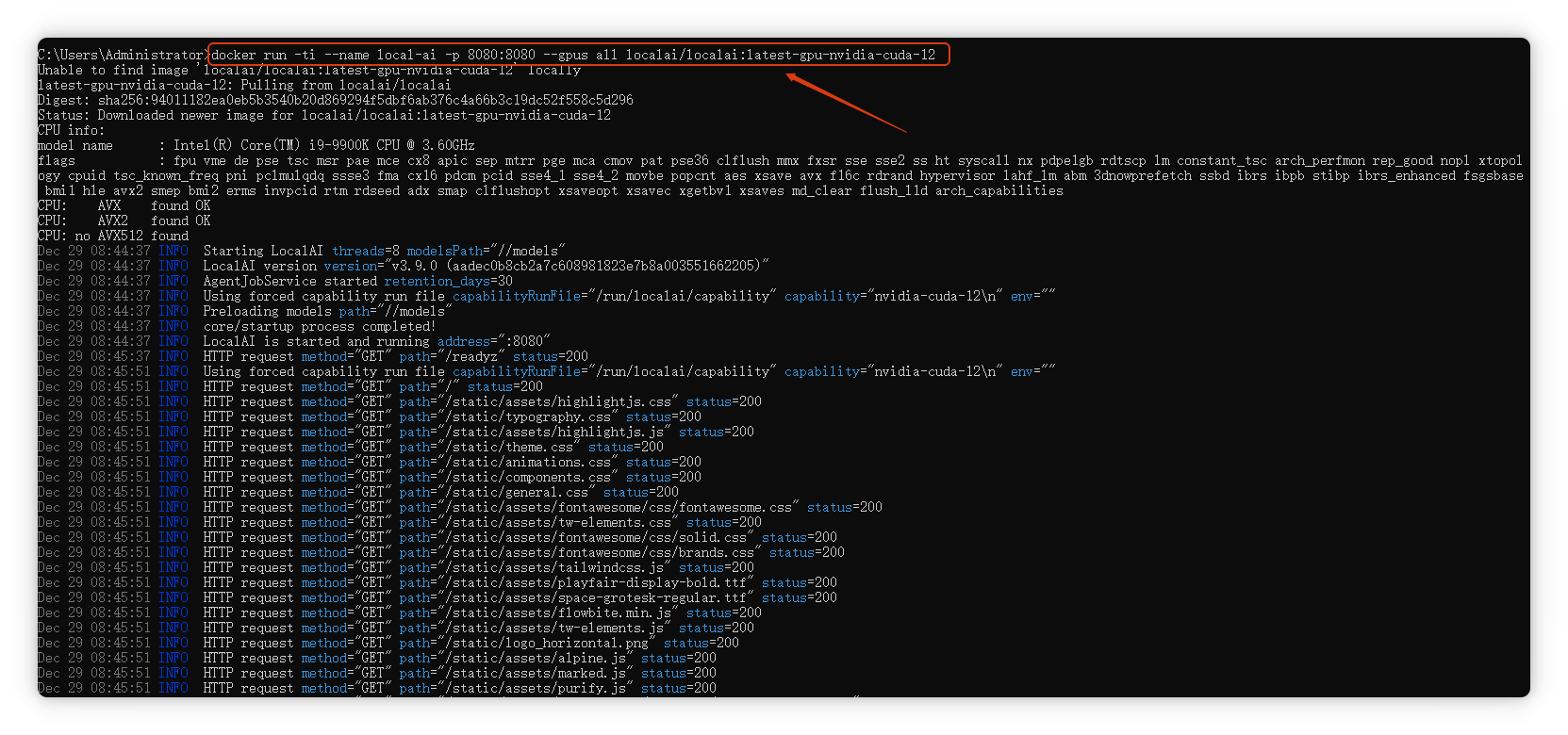
Task: Click 'core/startup process completed!' line
Action: [x=238, y=326]
